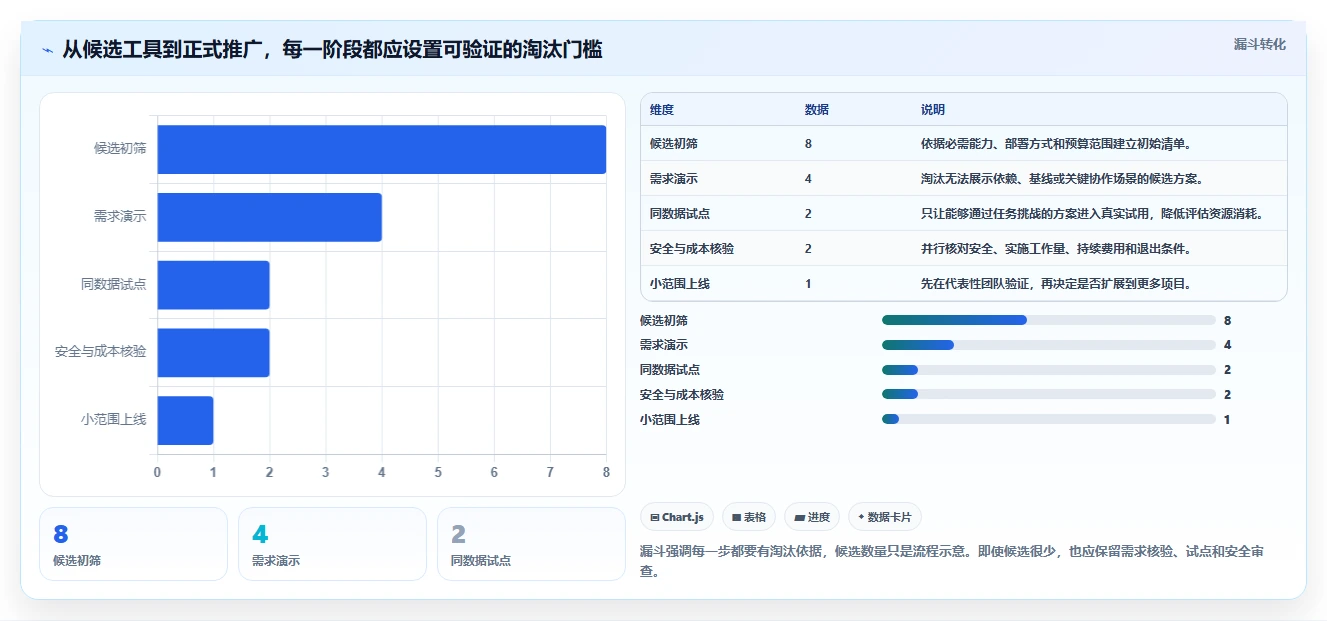Click the 候选初筛 bar in the chart
The height and width of the screenshot is (621, 1327).
pos(381,149)
